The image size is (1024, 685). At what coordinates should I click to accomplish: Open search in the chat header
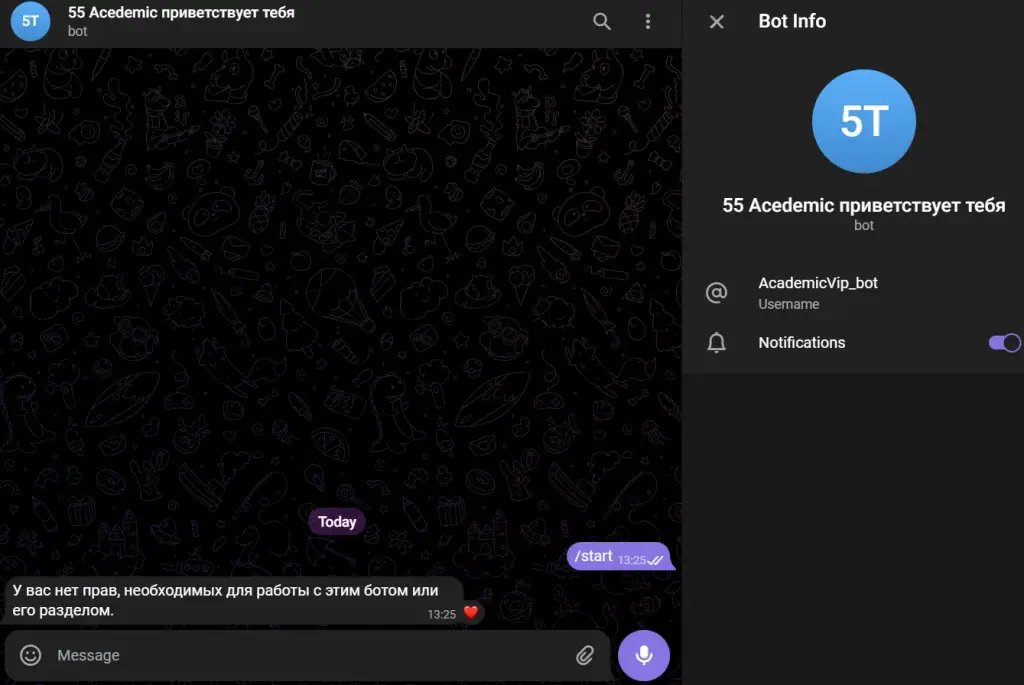tap(601, 22)
